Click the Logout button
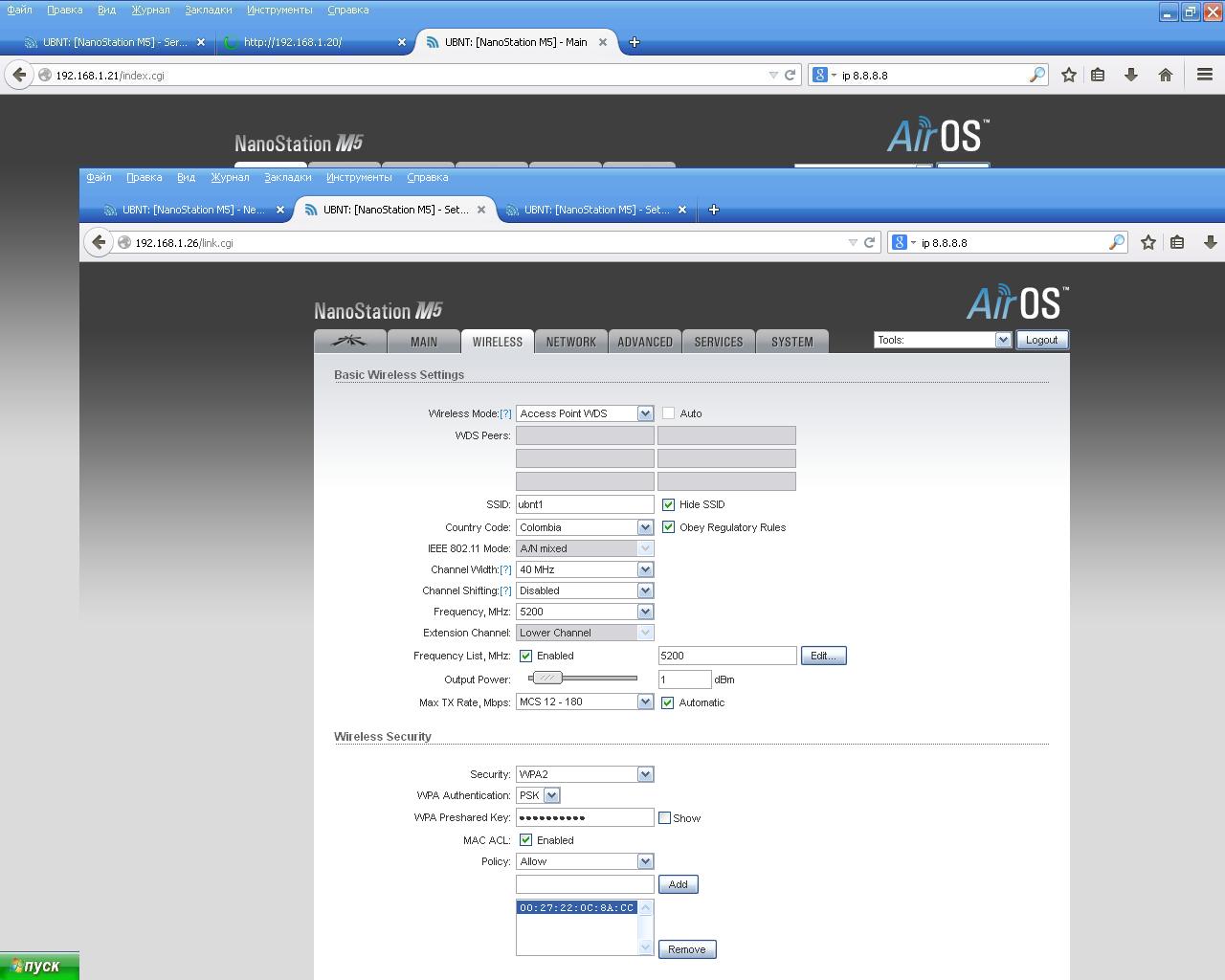The image size is (1225, 980). coord(1041,340)
